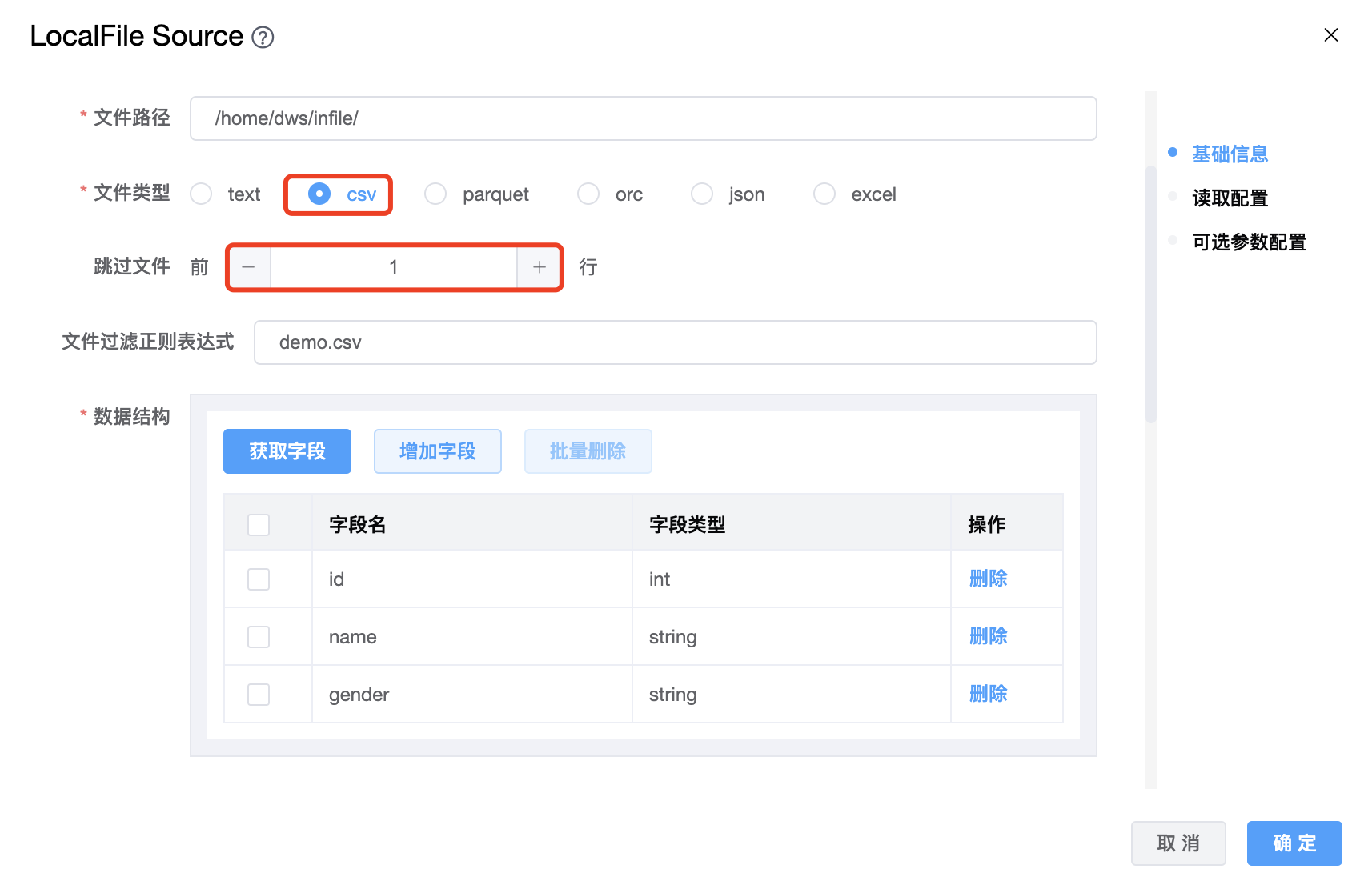Toggle the select-all checkbox in table header
Image resolution: width=1372 pixels, height=893 pixels.
[259, 525]
